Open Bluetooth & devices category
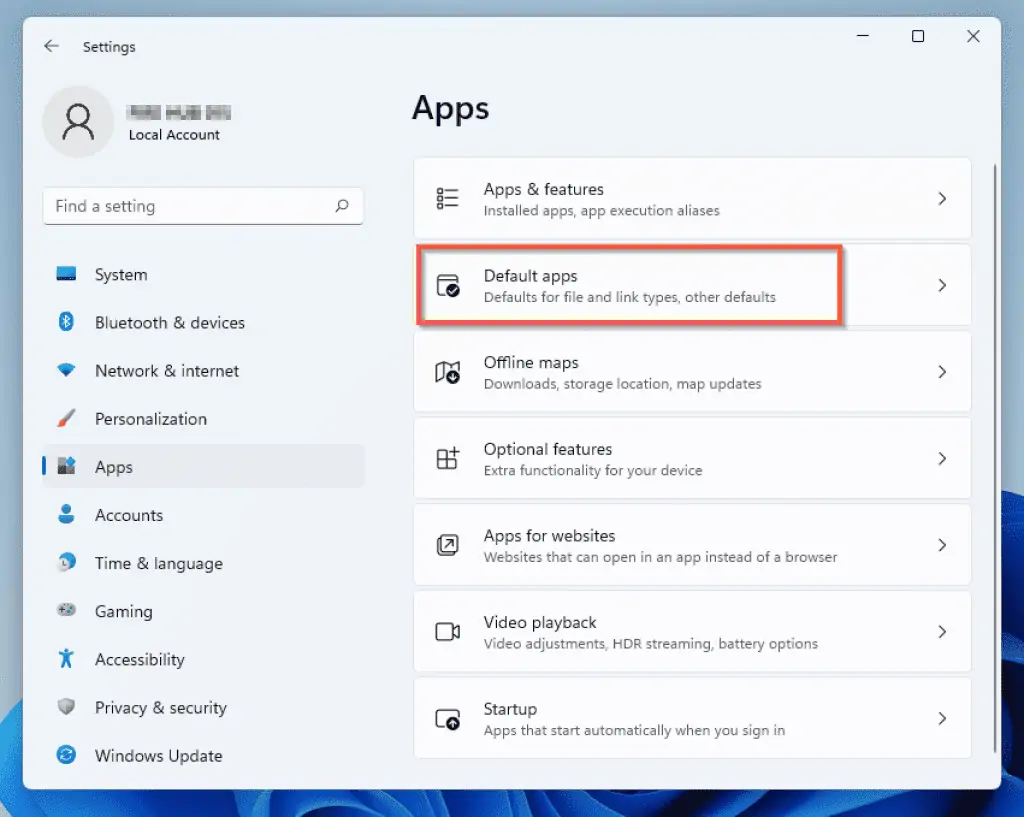Viewport: 1024px width, 817px height. (x=203, y=322)
